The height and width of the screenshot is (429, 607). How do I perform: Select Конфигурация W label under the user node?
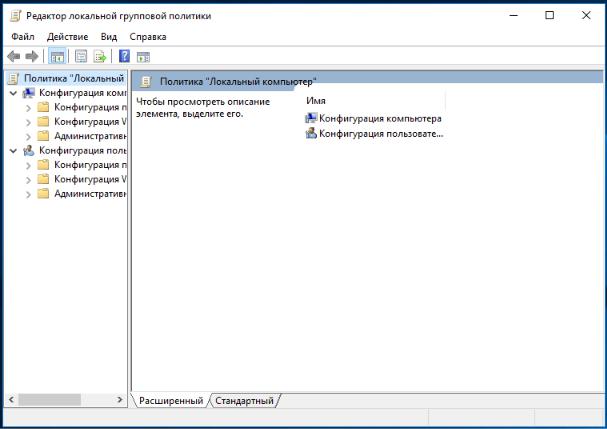[x=90, y=179]
